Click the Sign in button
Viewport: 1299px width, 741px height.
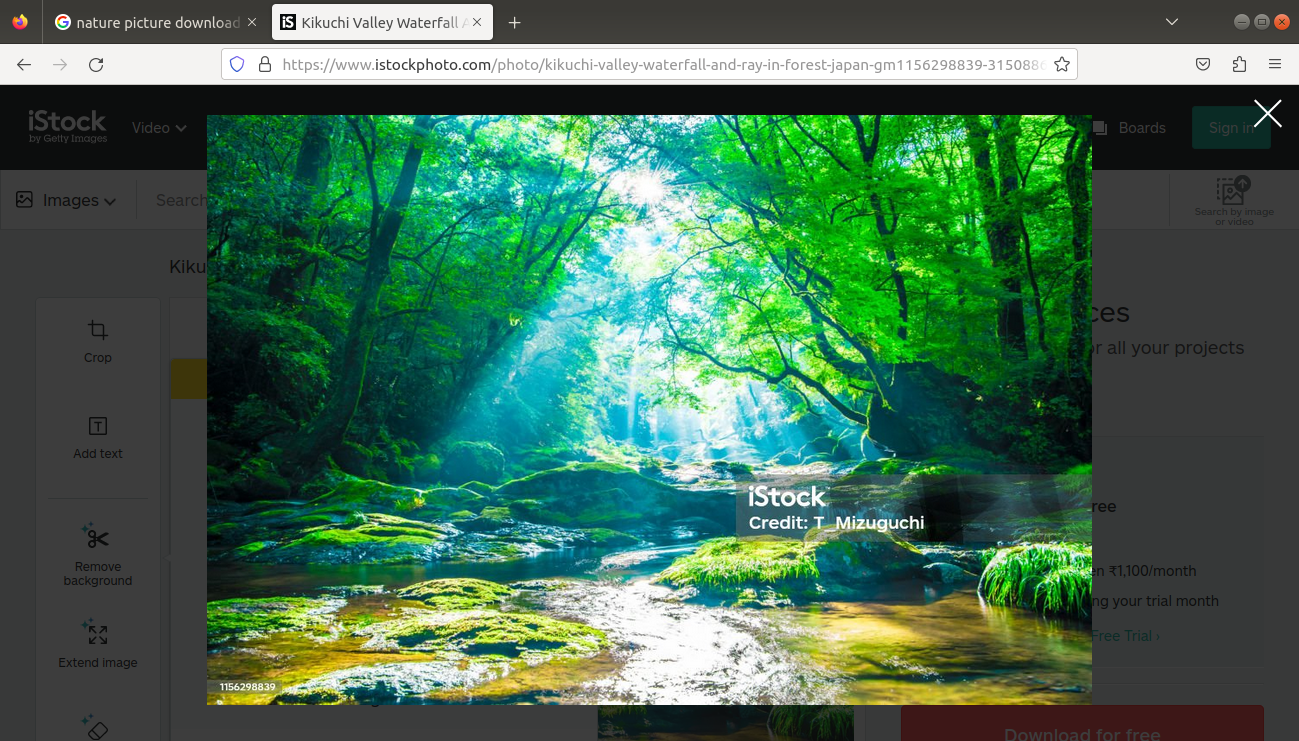click(1231, 128)
